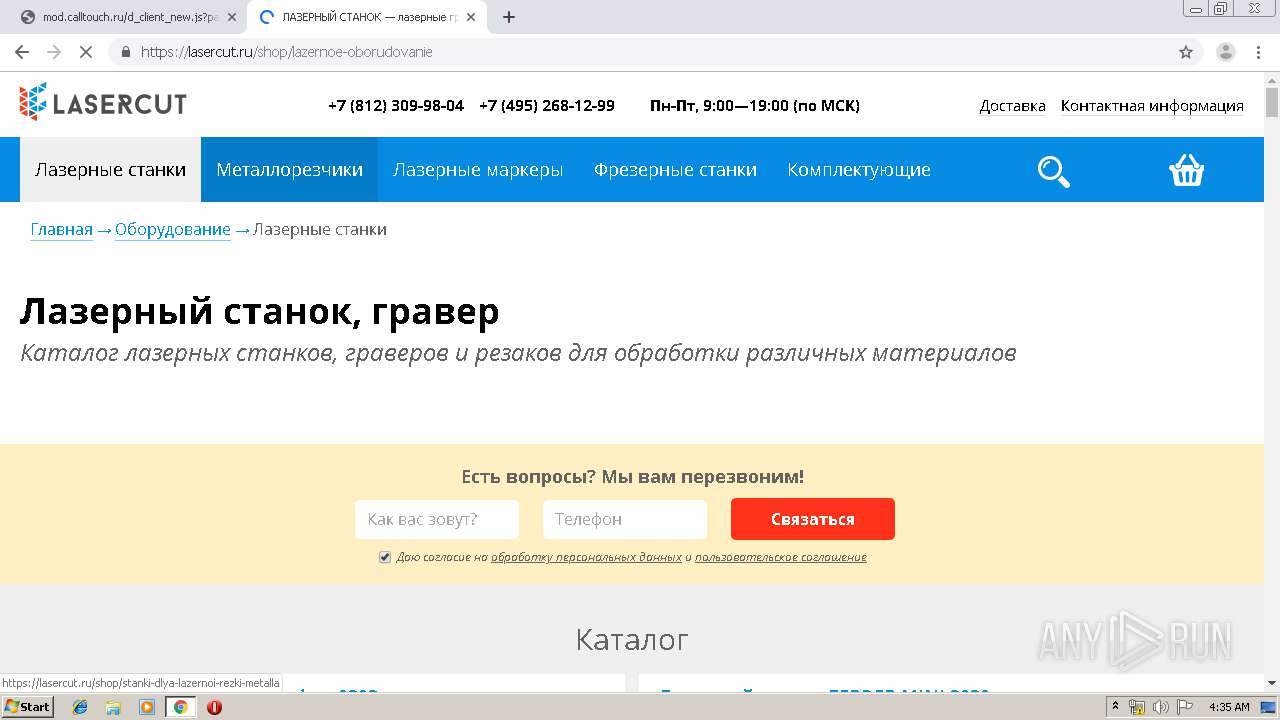This screenshot has height=720, width=1280.
Task: Focus the Телефон input field
Action: coord(625,519)
